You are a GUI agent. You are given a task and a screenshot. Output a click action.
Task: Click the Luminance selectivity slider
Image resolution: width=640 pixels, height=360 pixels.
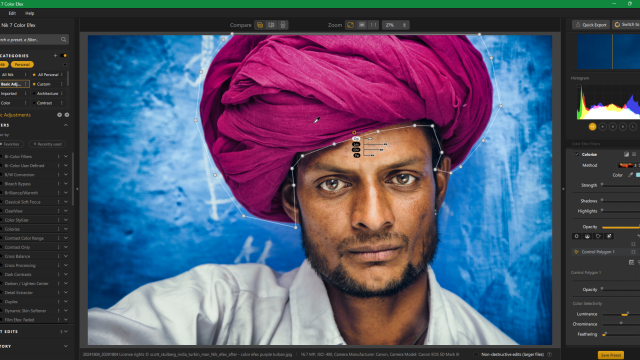click(x=621, y=314)
